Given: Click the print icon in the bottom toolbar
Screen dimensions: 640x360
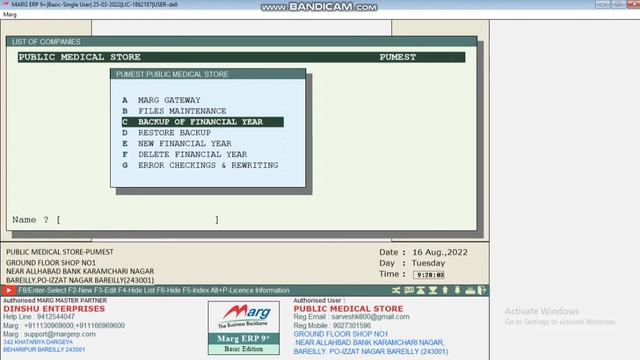Looking at the screenshot, I should click(470, 290).
